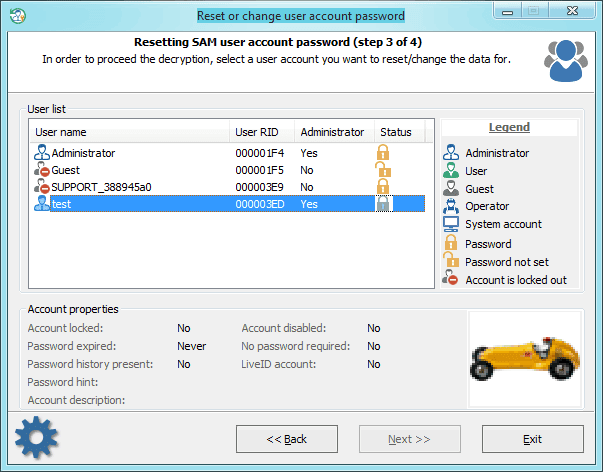The height and width of the screenshot is (472, 603).
Task: Click the selected test row's lock icon
Action: 383,203
